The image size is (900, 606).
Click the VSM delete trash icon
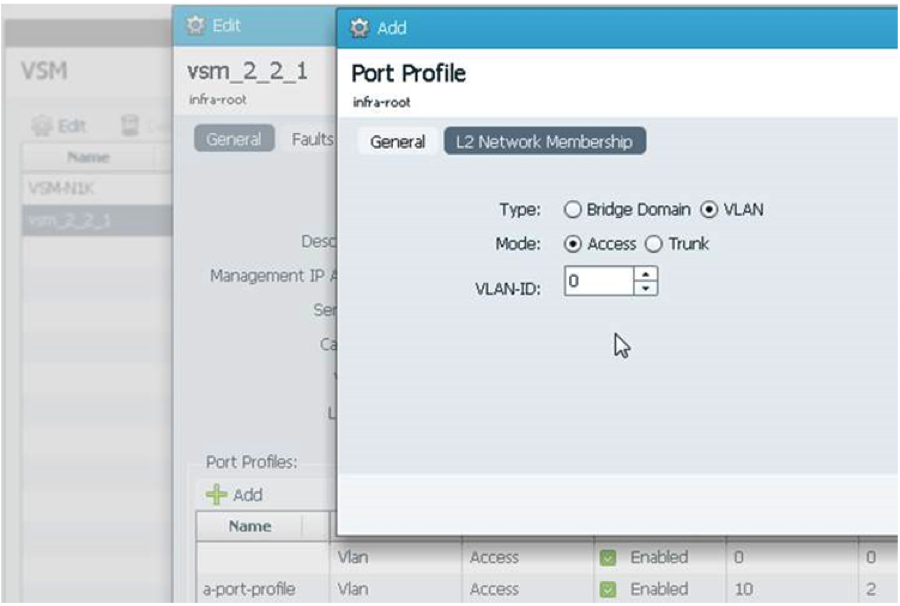[x=130, y=125]
